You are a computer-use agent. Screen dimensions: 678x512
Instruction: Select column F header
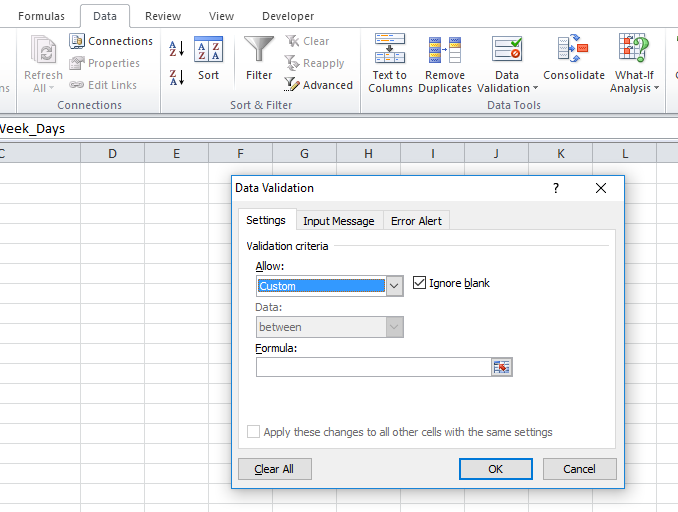pyautogui.click(x=240, y=154)
